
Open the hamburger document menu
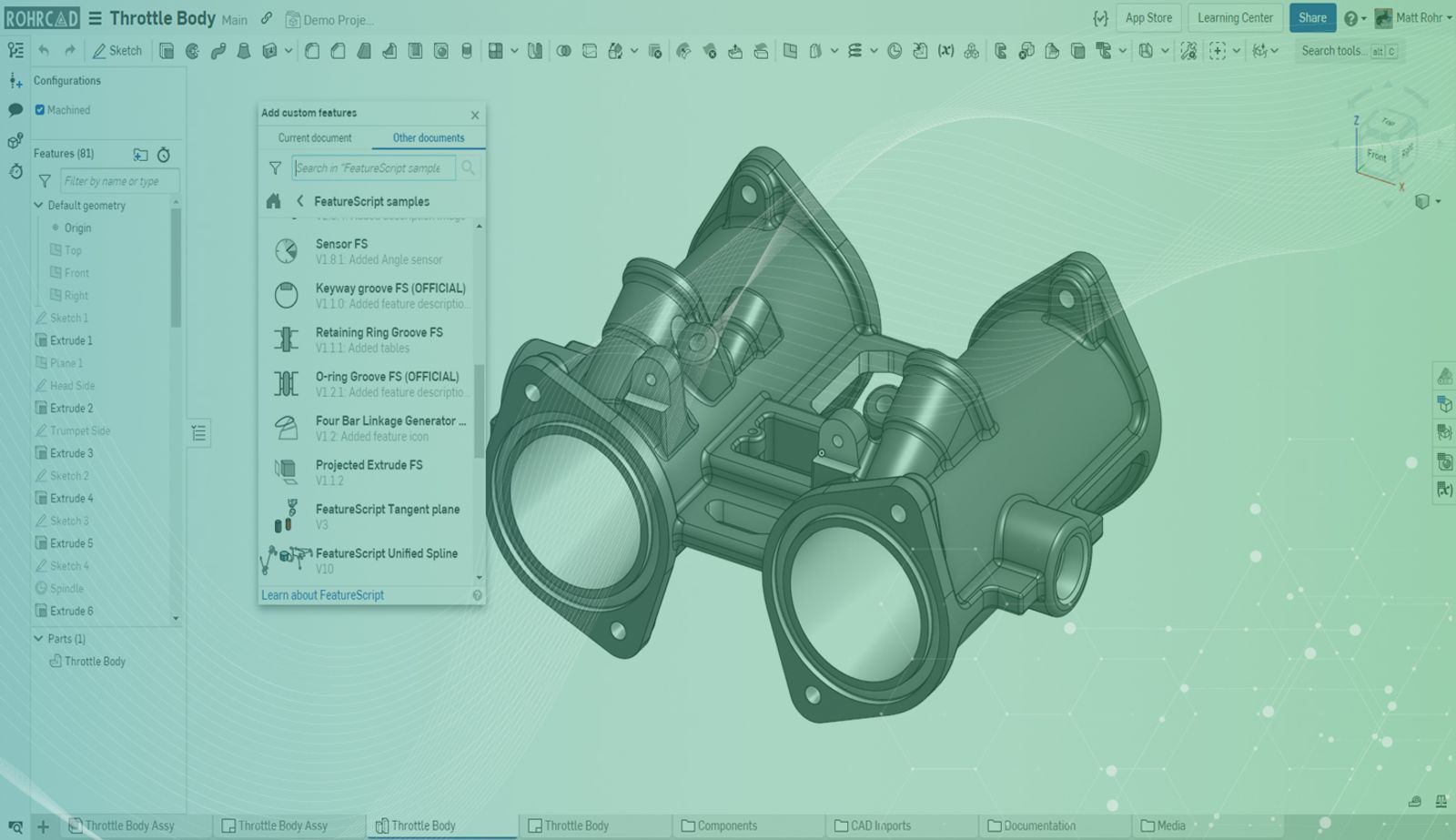(x=95, y=18)
